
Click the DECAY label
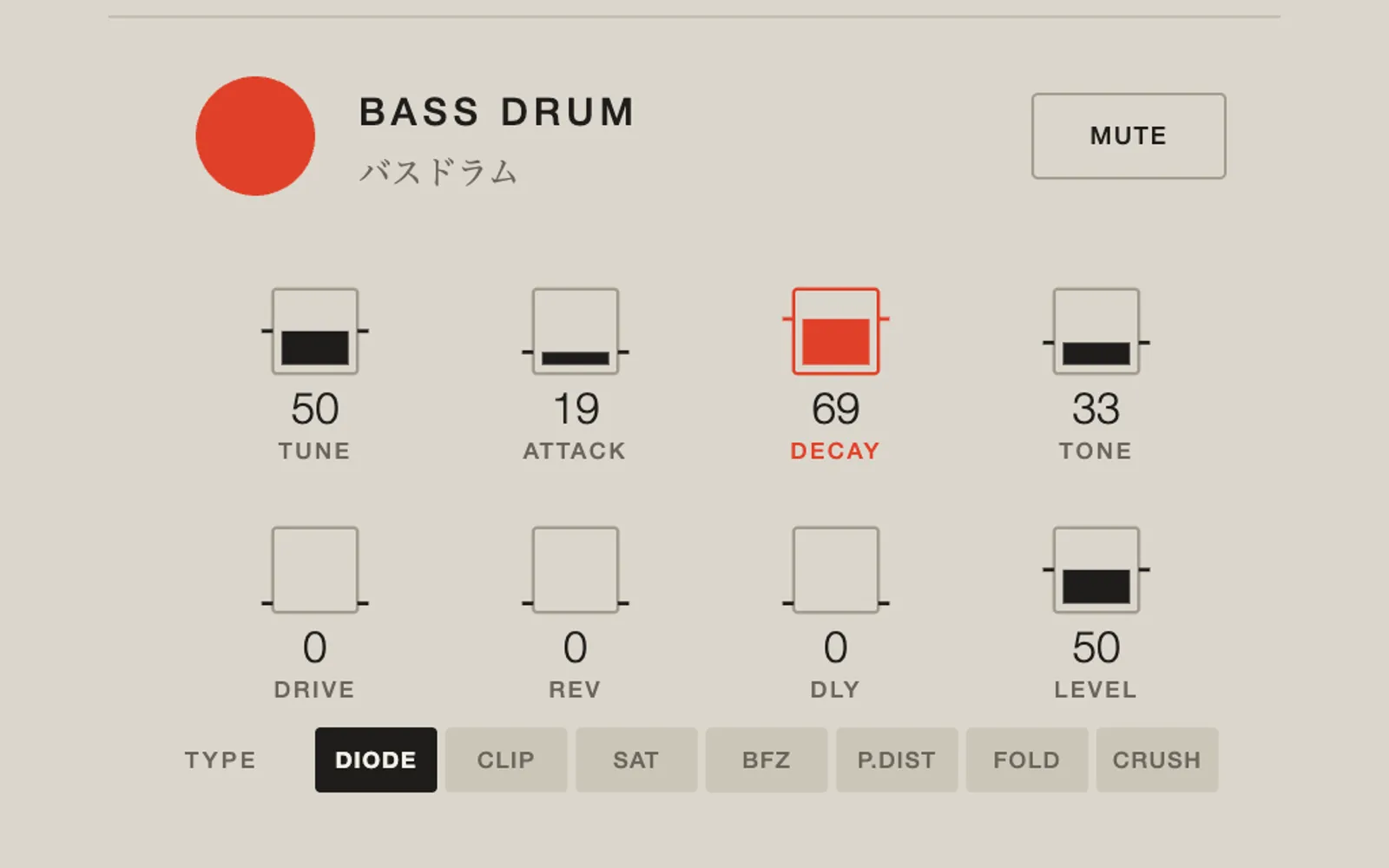(x=835, y=451)
